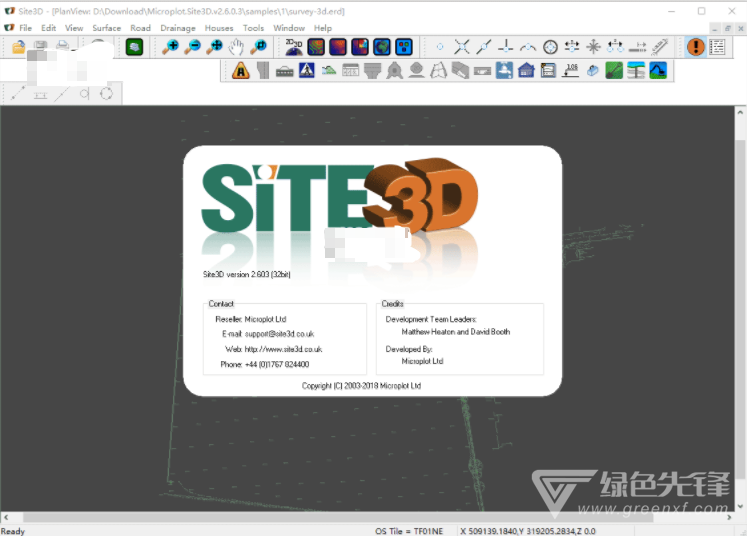Click the horizontal scrollbar right arrow
Viewport: 747px width, 536px height.
729,517
